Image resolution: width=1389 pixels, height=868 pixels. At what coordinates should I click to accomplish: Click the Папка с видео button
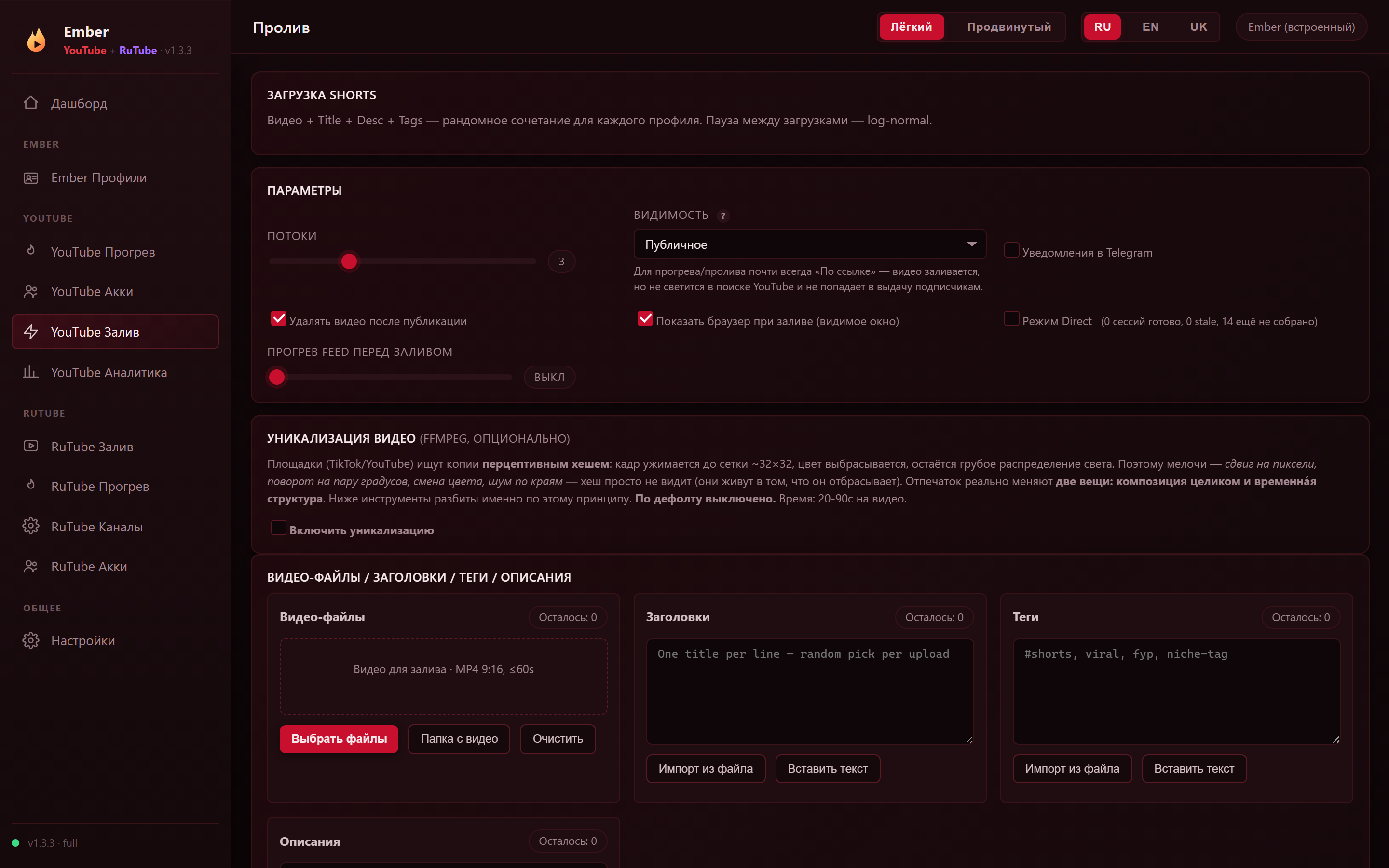tap(459, 739)
